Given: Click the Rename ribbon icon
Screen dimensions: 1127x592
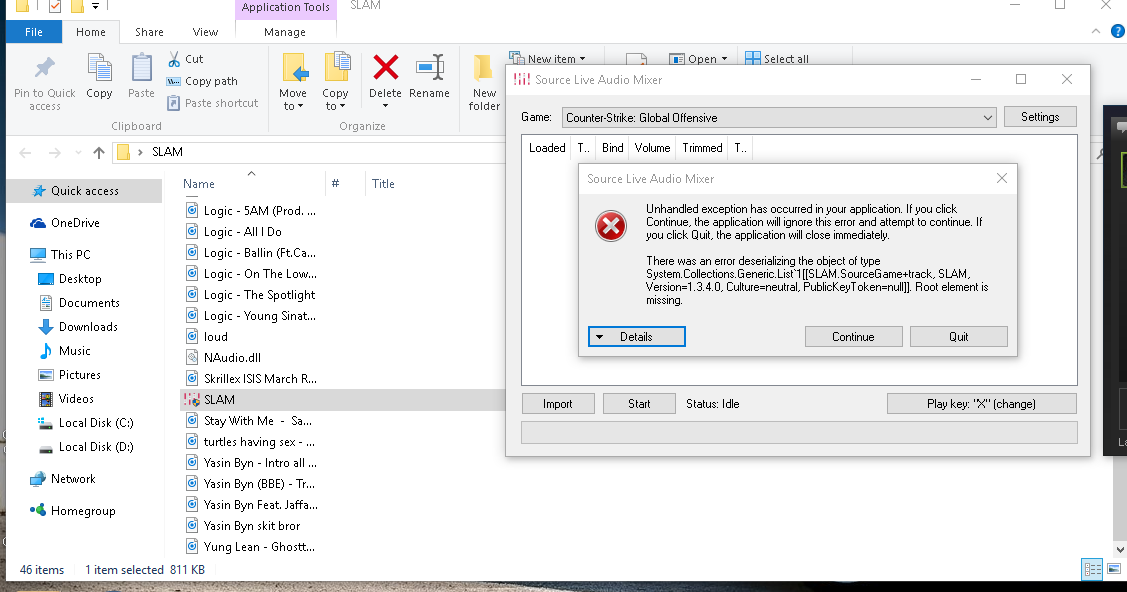Looking at the screenshot, I should click(x=430, y=68).
